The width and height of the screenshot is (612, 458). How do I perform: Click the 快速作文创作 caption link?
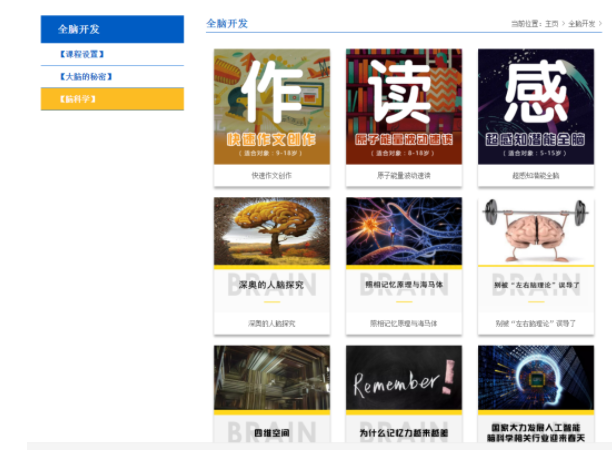click(271, 175)
